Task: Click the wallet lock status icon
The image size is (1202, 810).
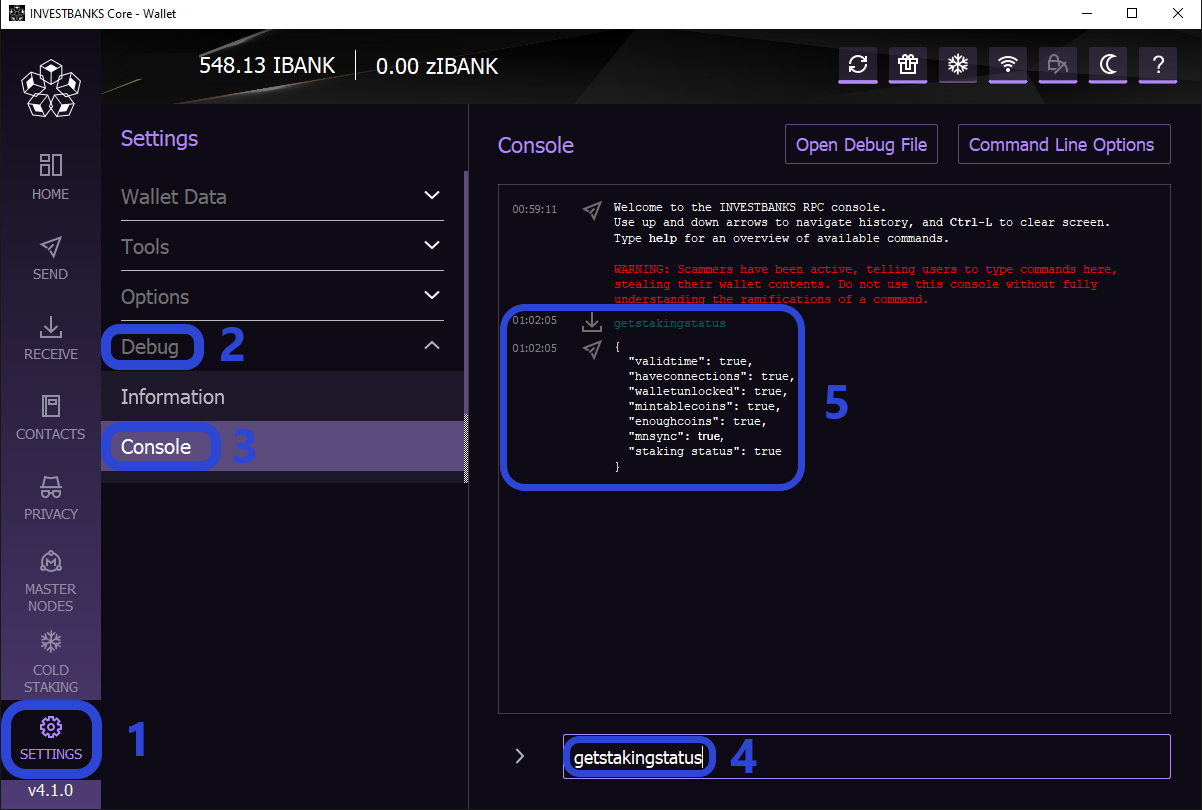Action: (1058, 65)
